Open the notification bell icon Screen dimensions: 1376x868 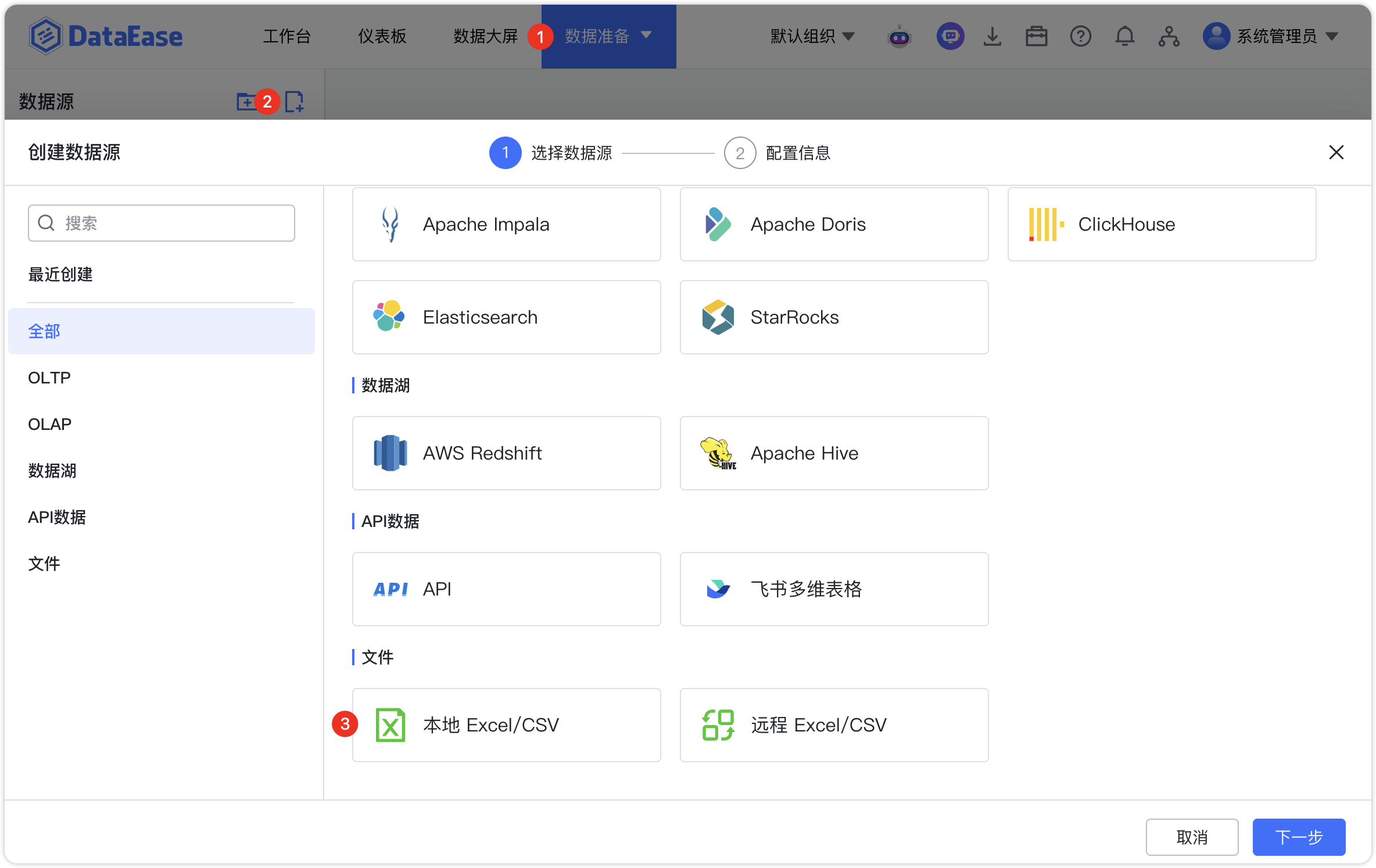pos(1125,36)
